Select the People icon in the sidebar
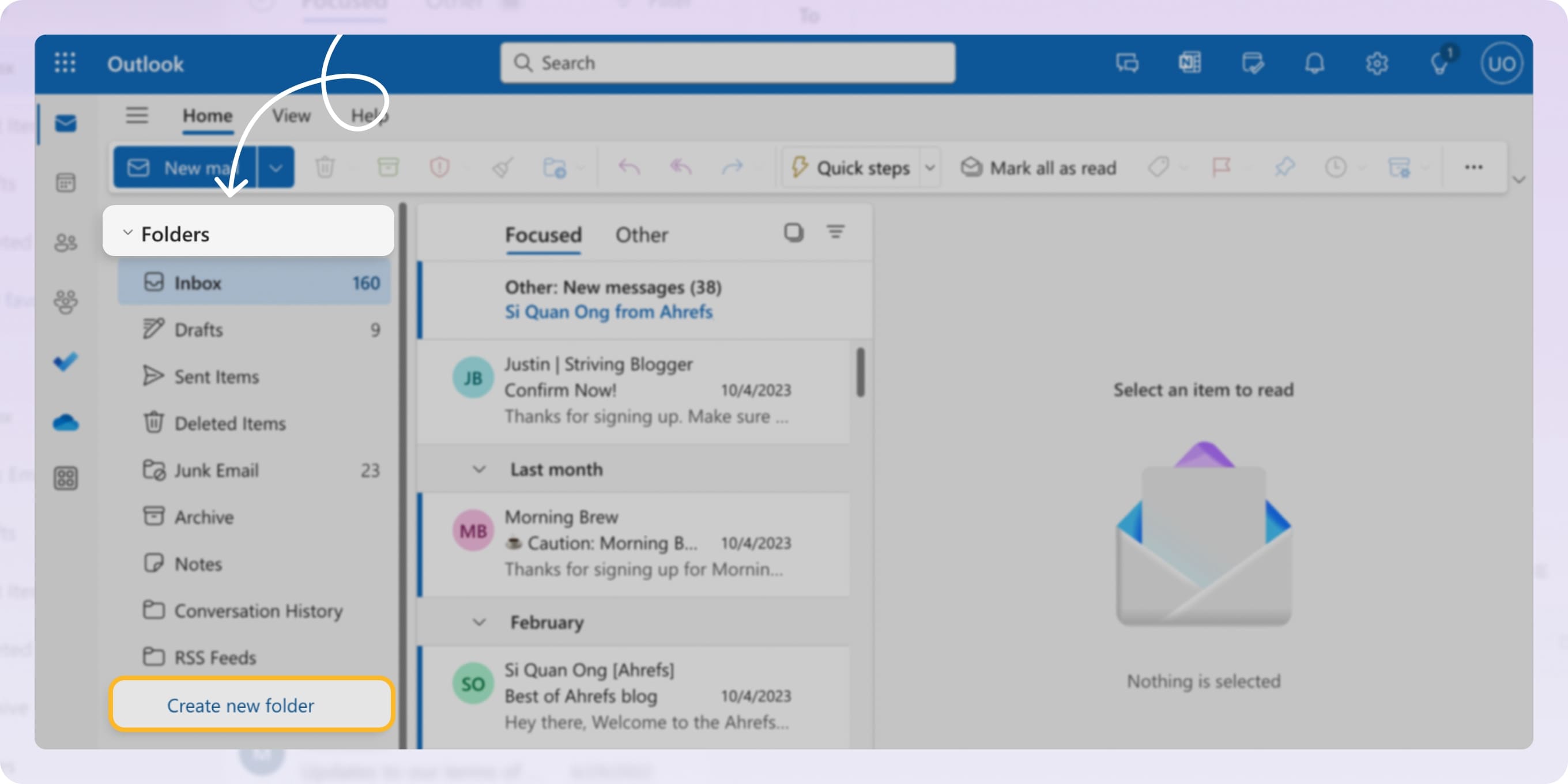Image resolution: width=1568 pixels, height=784 pixels. click(x=66, y=242)
